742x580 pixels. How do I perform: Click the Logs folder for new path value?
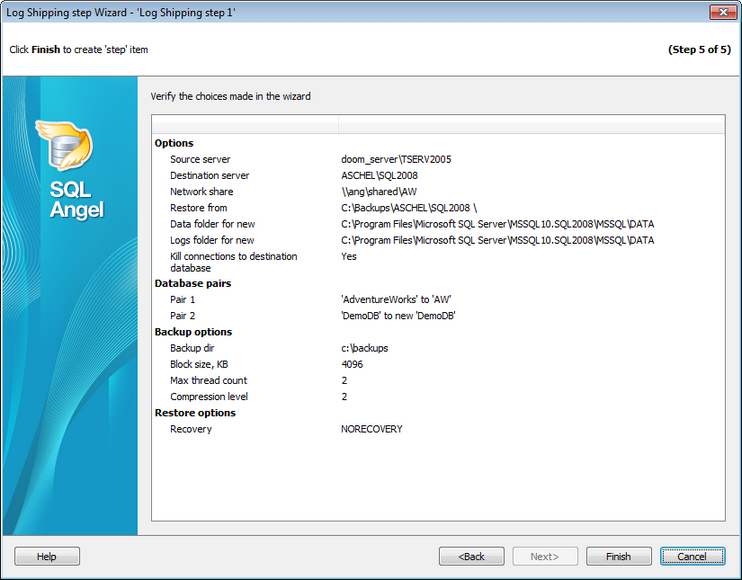coord(498,240)
